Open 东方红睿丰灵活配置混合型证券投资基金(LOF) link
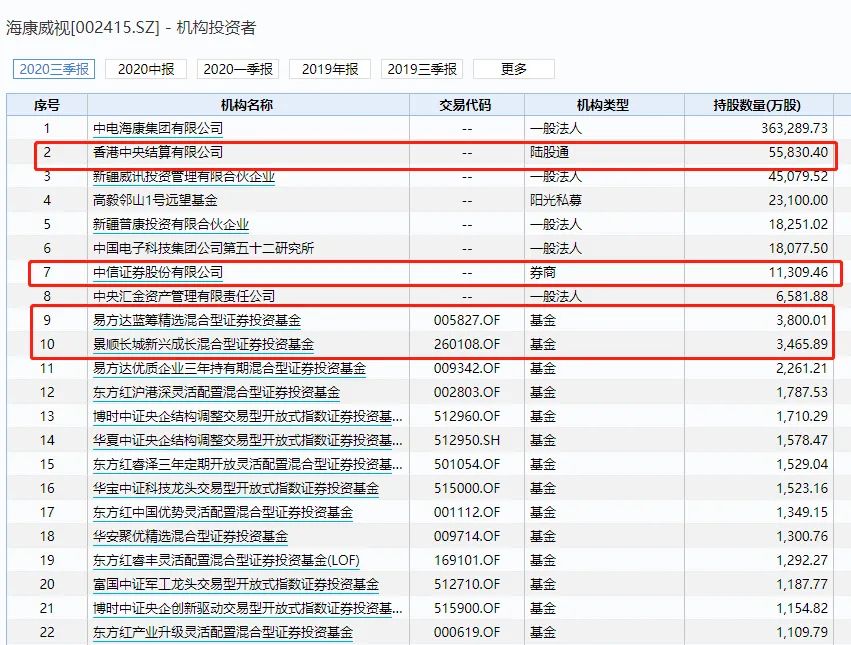The height and width of the screenshot is (645, 851). (226, 560)
